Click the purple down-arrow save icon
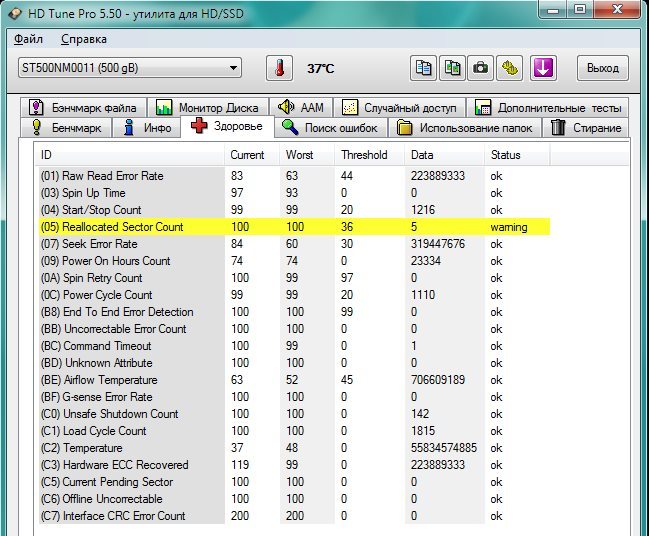This screenshot has height=536, width=649. (x=543, y=68)
